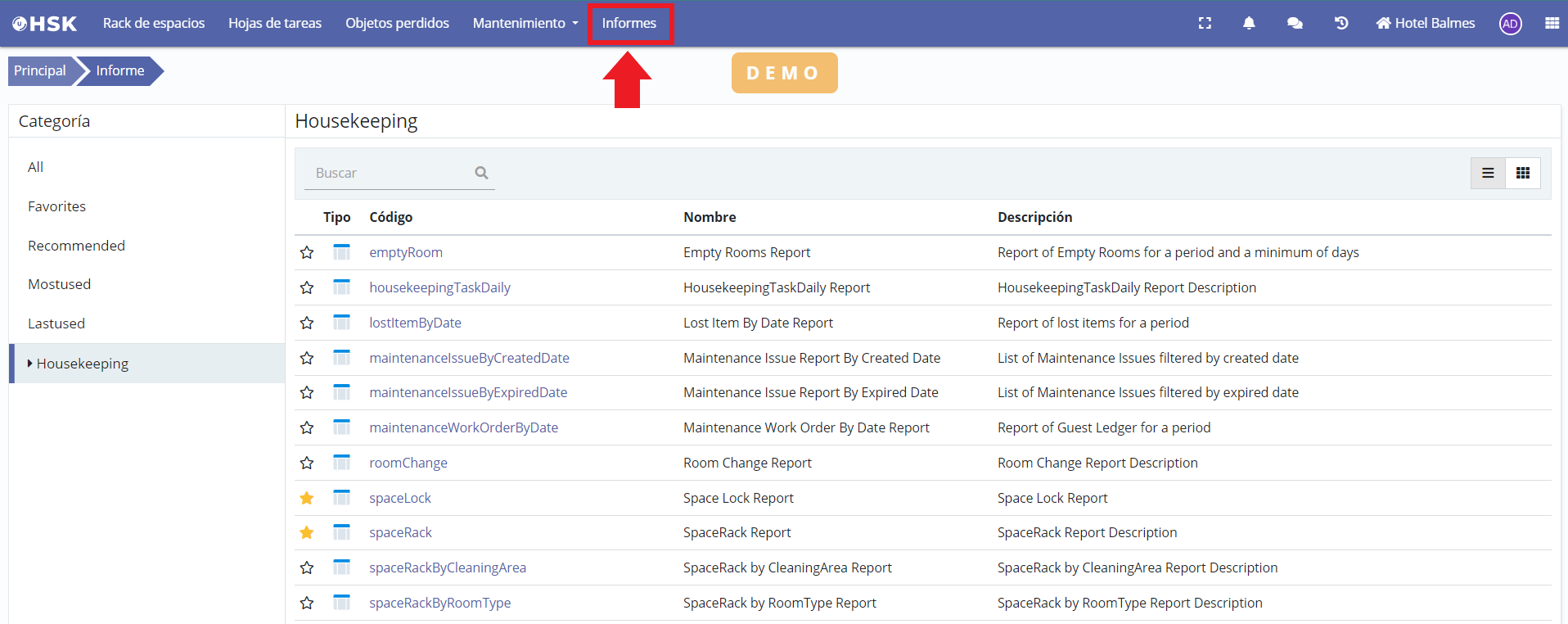Open the roomChange report link
This screenshot has height=624, width=1568.
coord(408,463)
